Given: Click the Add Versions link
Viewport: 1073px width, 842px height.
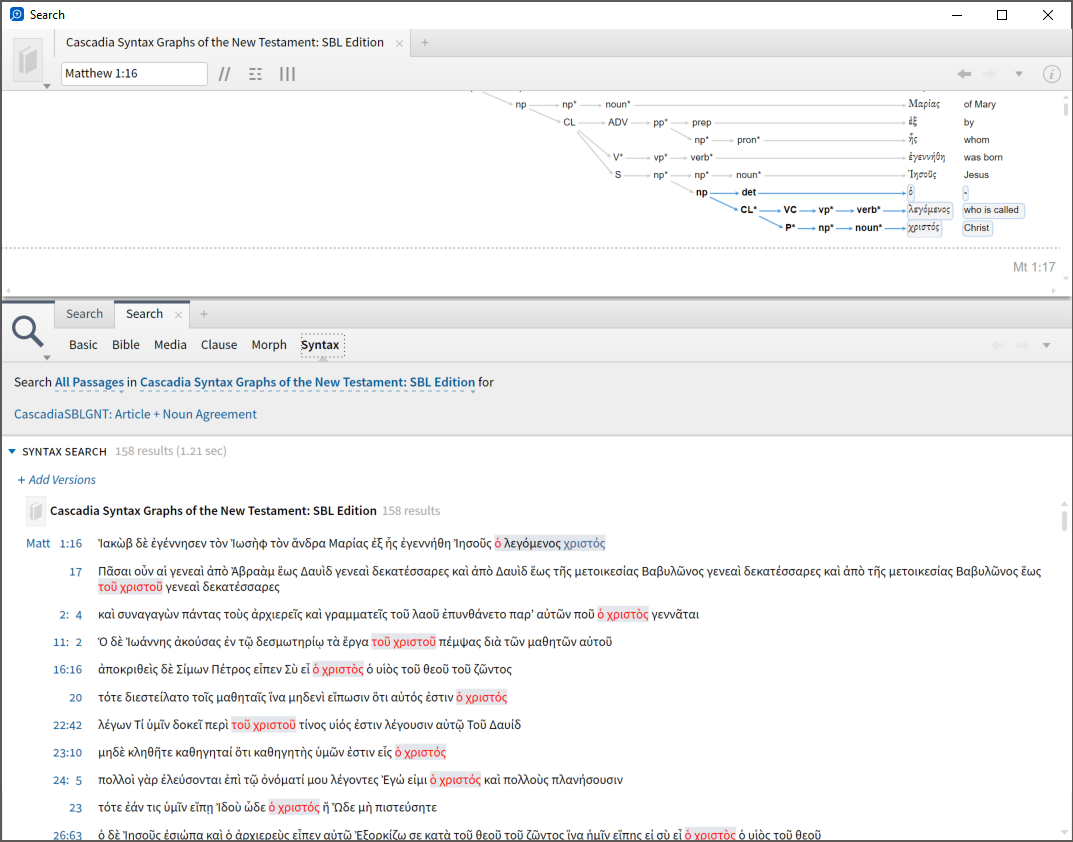Looking at the screenshot, I should [x=57, y=480].
